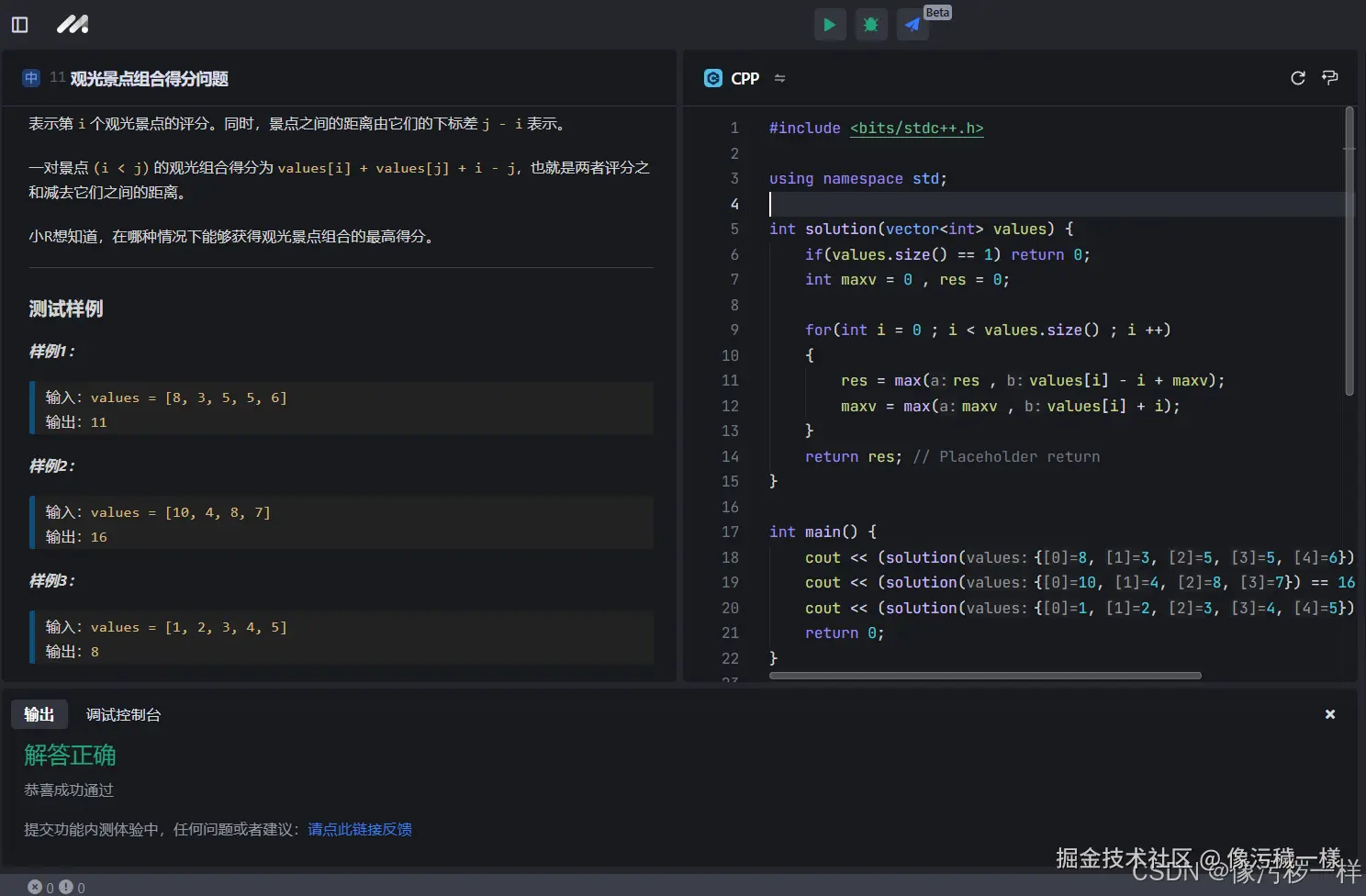Click the bits/stdc++.h include link
Image resolution: width=1366 pixels, height=896 pixels.
point(916,129)
